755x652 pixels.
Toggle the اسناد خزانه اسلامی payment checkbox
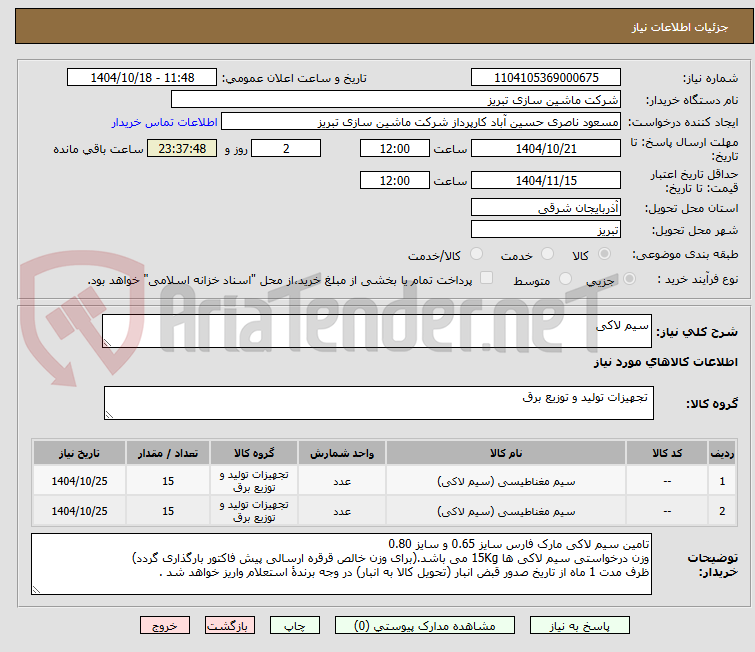click(x=487, y=278)
